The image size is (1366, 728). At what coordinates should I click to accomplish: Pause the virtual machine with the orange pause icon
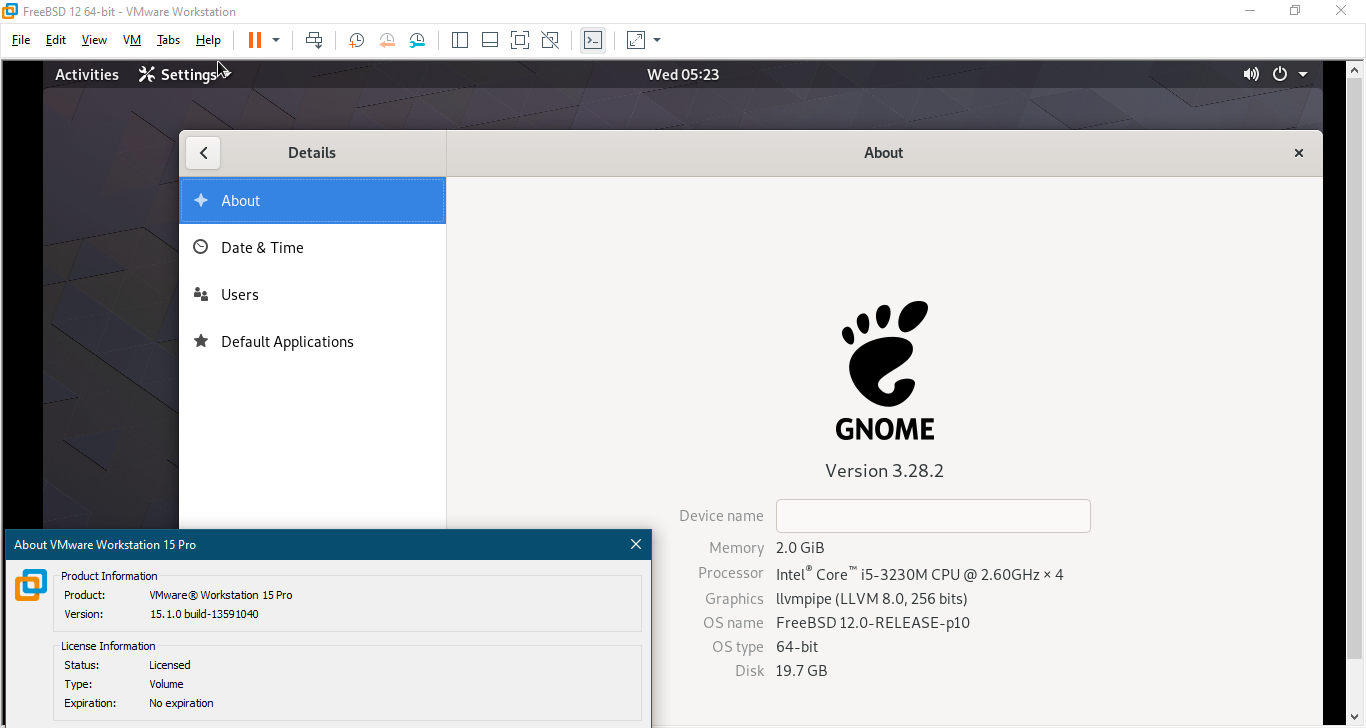coord(255,40)
